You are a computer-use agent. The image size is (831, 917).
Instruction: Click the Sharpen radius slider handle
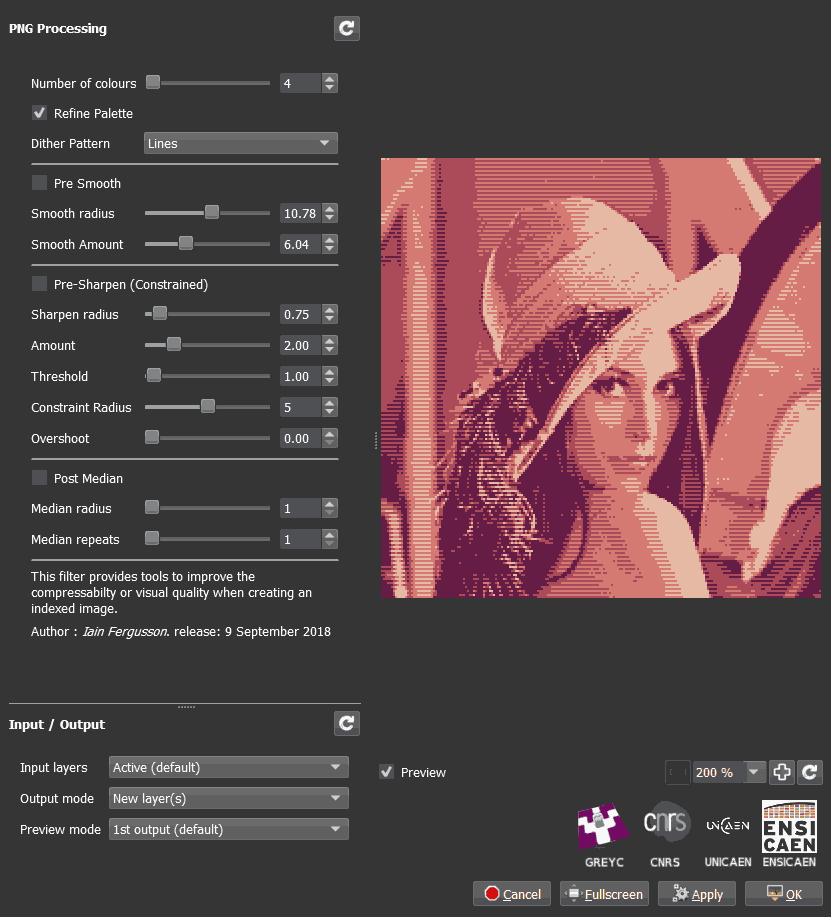coord(160,313)
